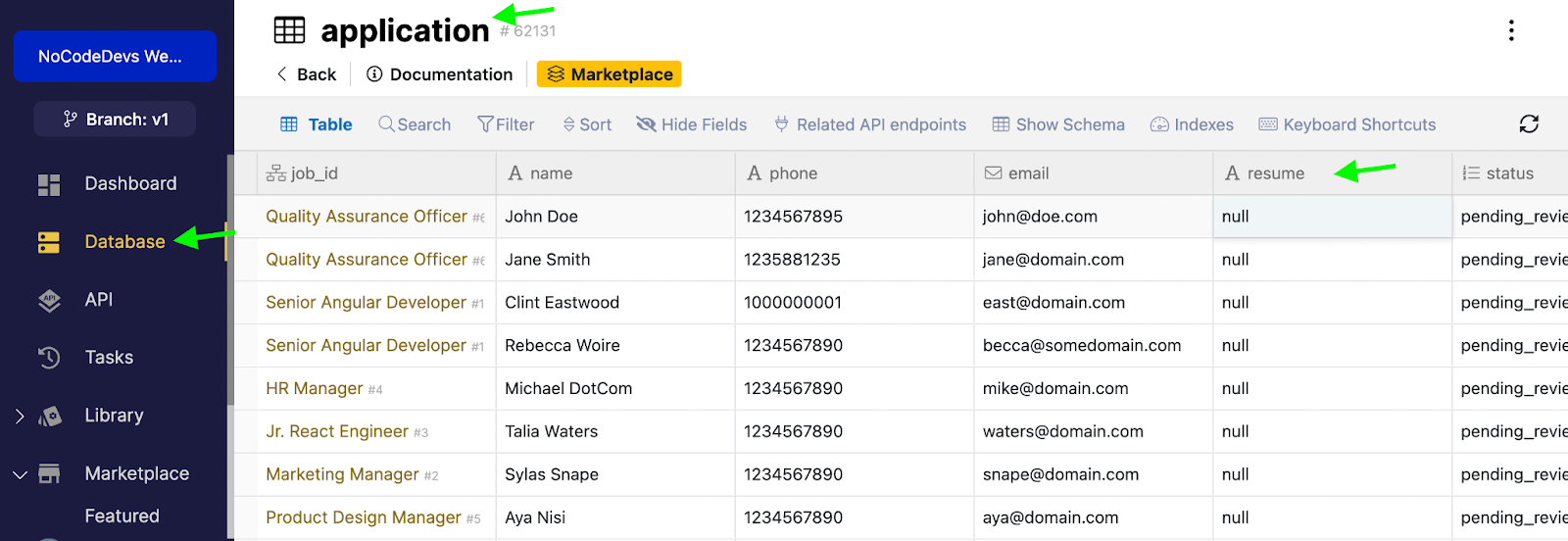This screenshot has height=541, width=1568.
Task: Select the Dashboard sidebar label
Action: tap(130, 184)
